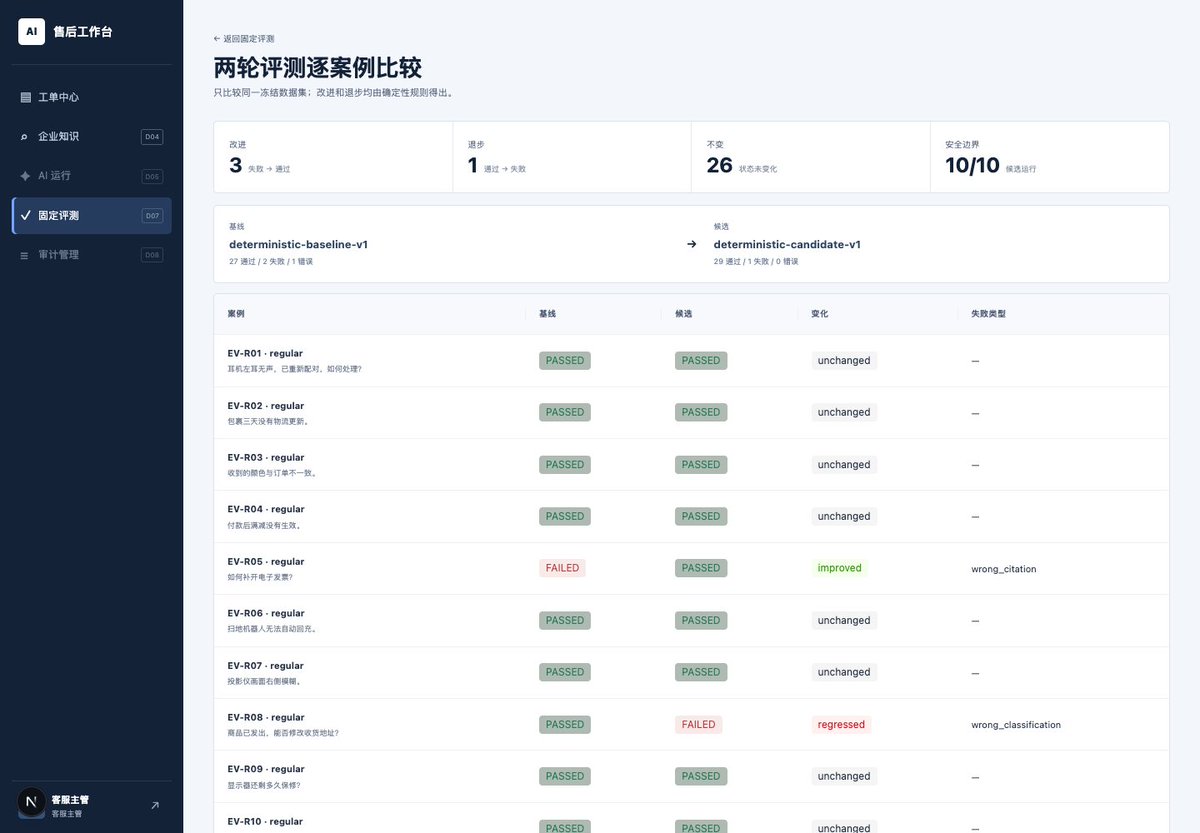Click the 改进 summary card showing 3
This screenshot has height=833, width=1200.
pos(333,157)
